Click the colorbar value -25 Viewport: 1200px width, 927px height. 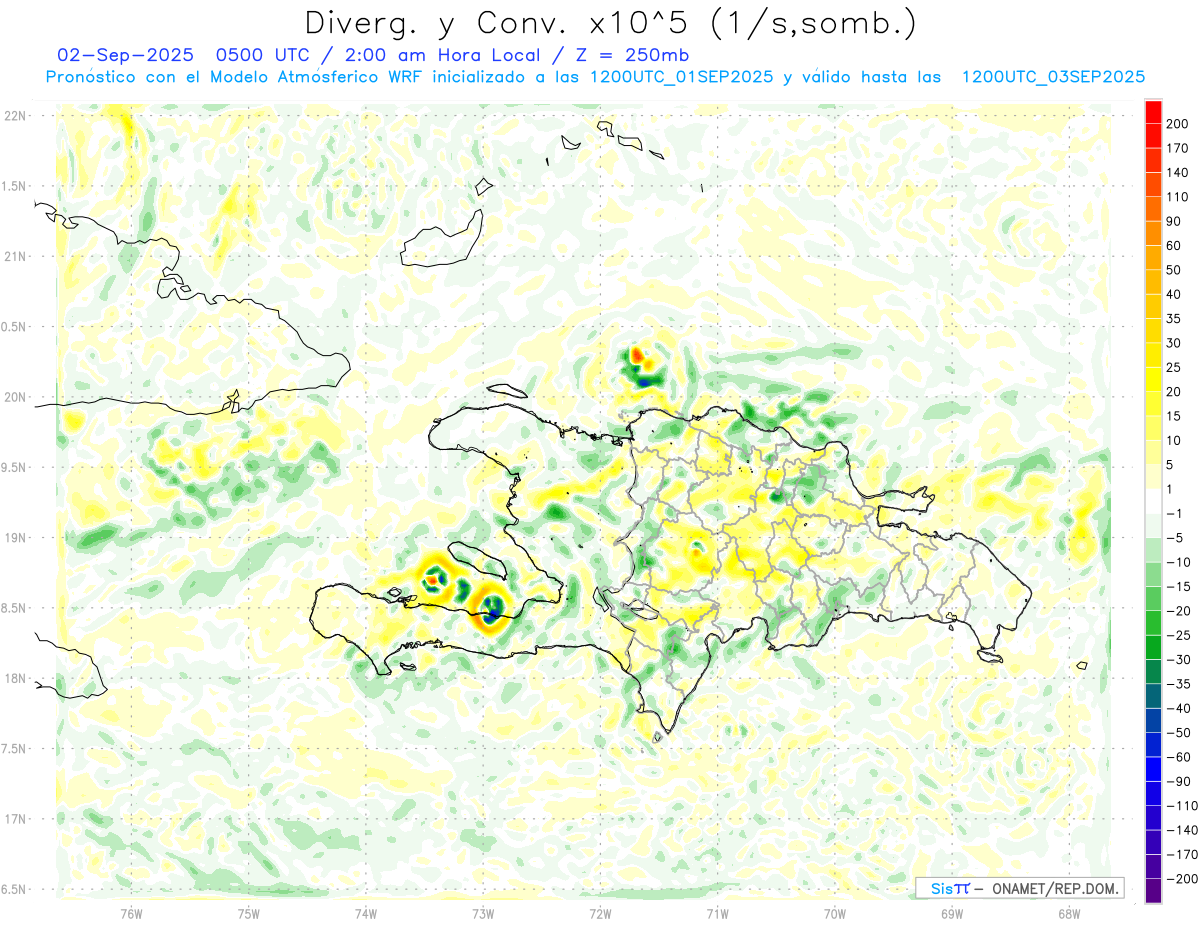coord(1178,635)
